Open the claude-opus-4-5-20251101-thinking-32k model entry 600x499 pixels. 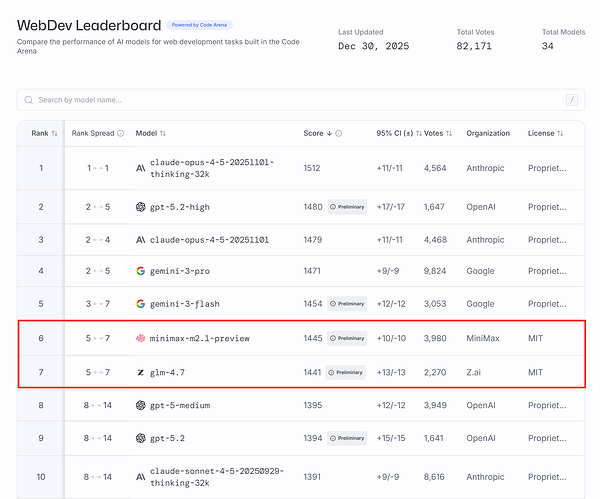[212, 168]
